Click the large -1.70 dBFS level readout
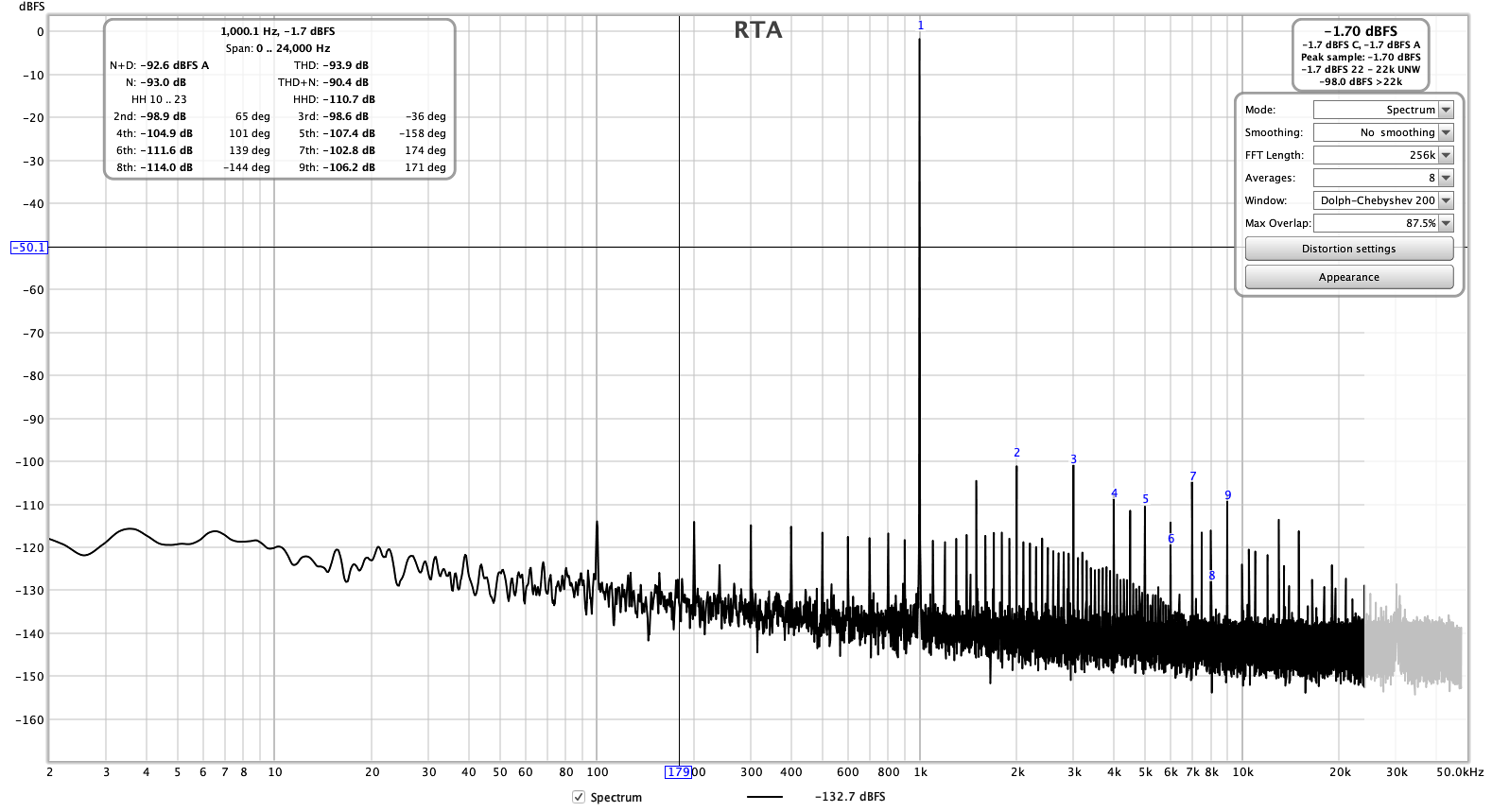The width and height of the screenshot is (1492, 812). tap(1361, 31)
